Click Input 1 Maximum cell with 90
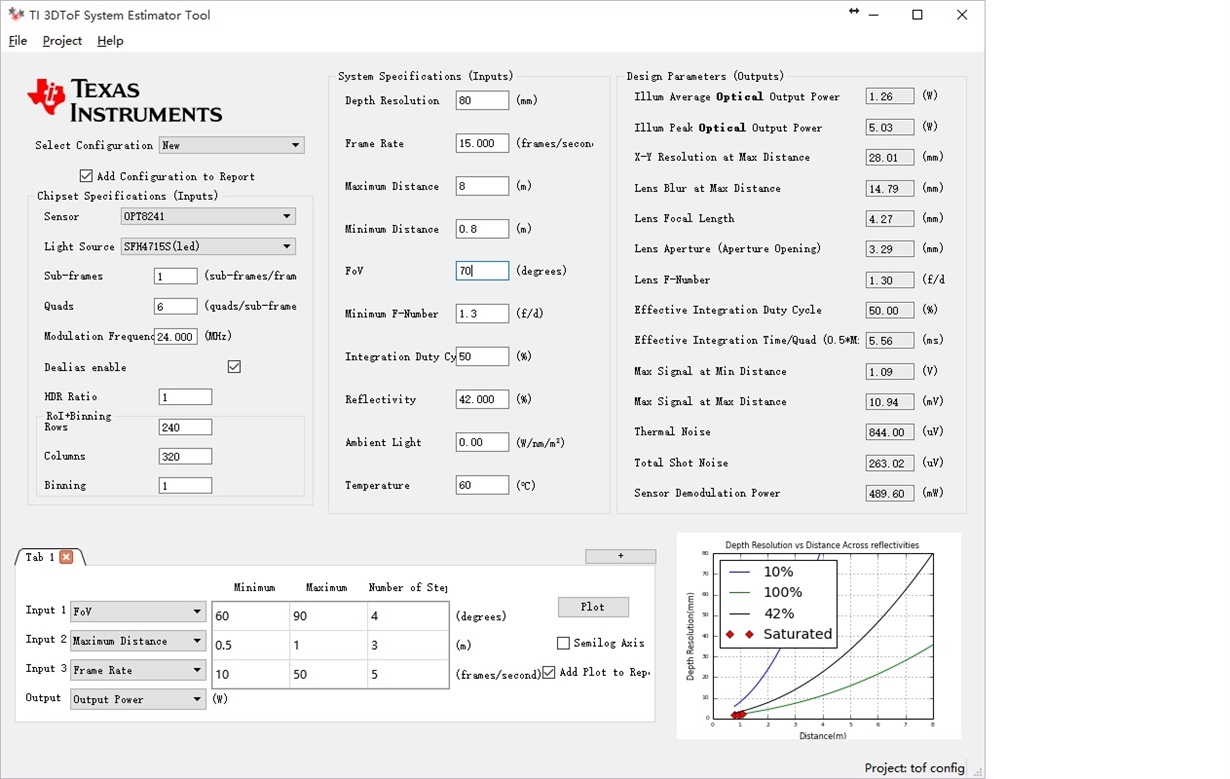 point(329,616)
